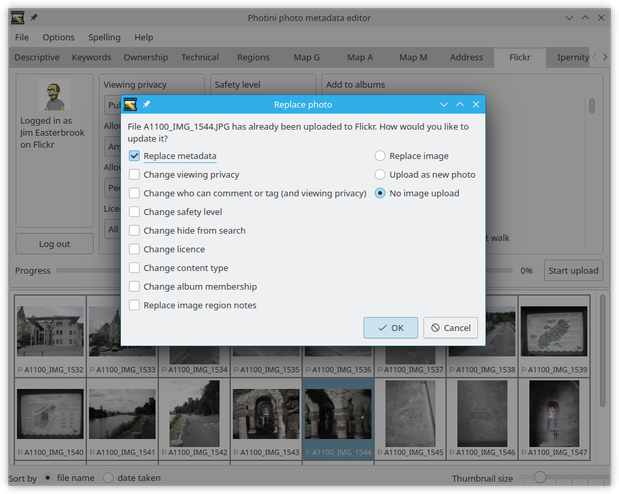Tick Change album membership checkbox
Screen dimensions: 619x494
pyautogui.click(x=134, y=286)
